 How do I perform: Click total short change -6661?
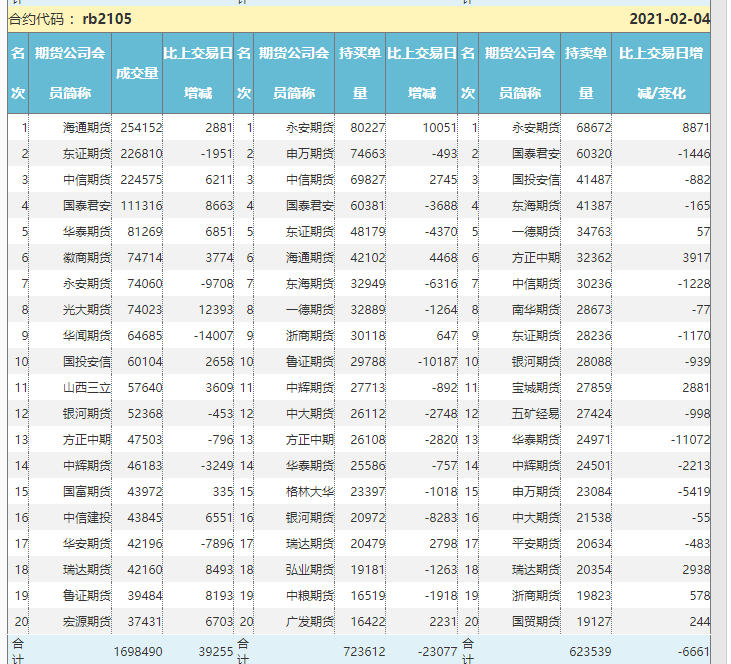pyautogui.click(x=694, y=652)
